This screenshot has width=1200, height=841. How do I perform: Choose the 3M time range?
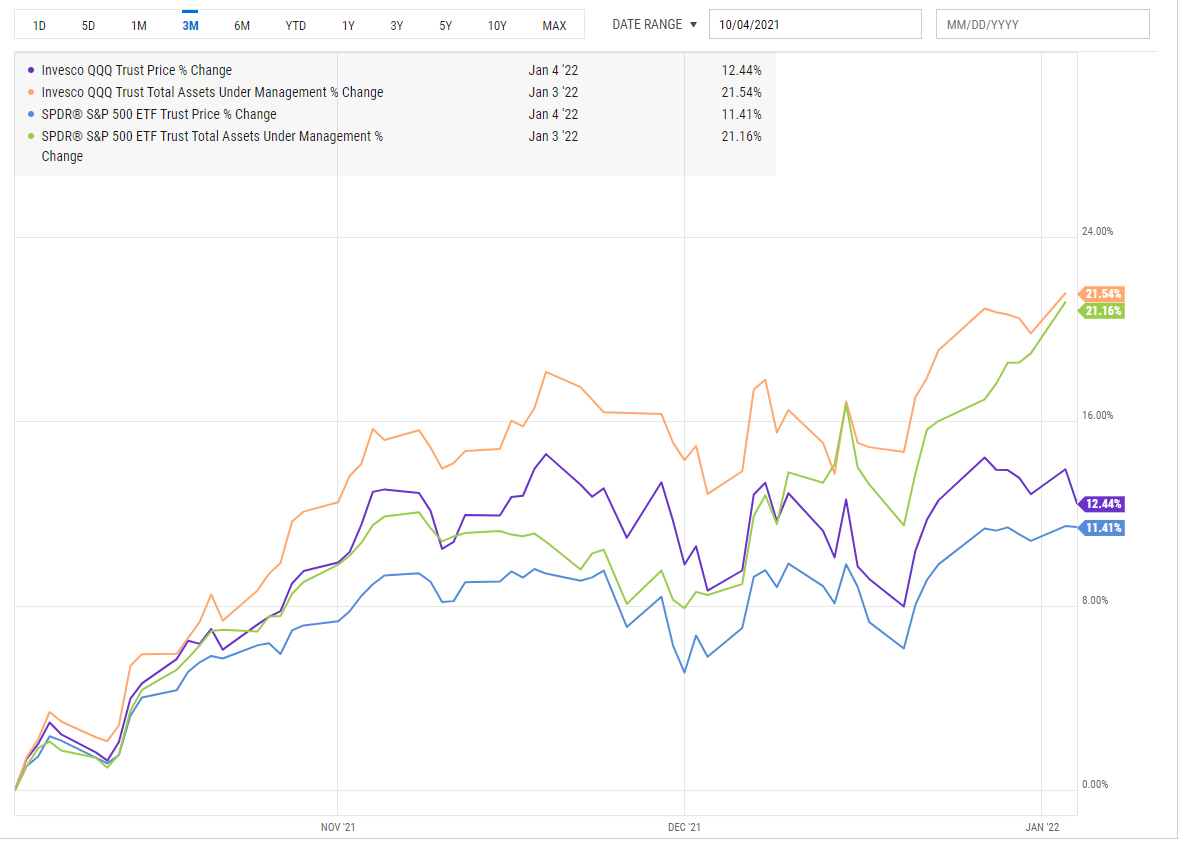click(190, 25)
